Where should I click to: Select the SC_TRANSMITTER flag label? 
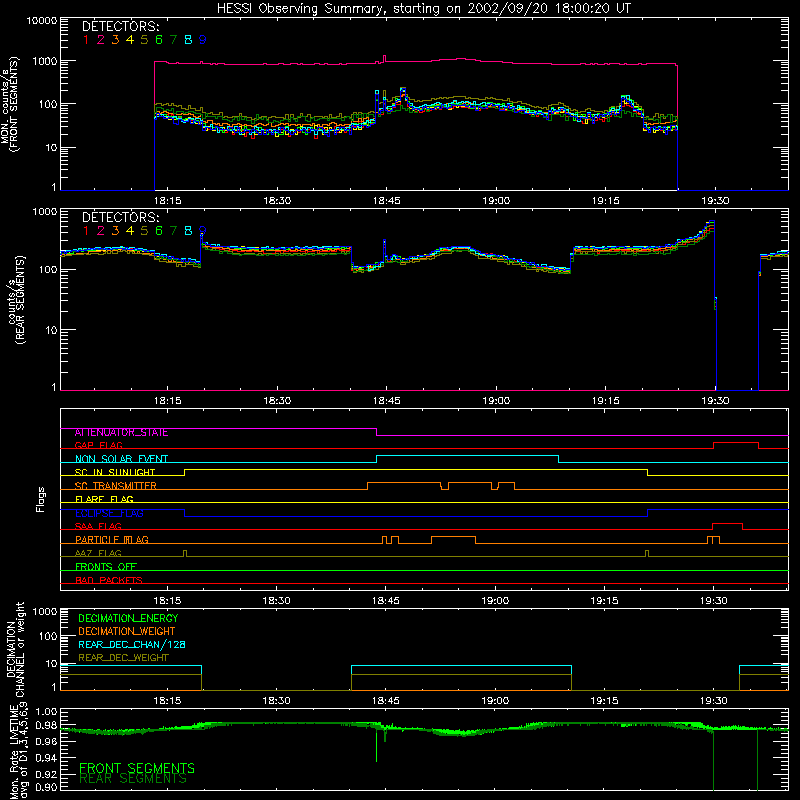pyautogui.click(x=116, y=486)
